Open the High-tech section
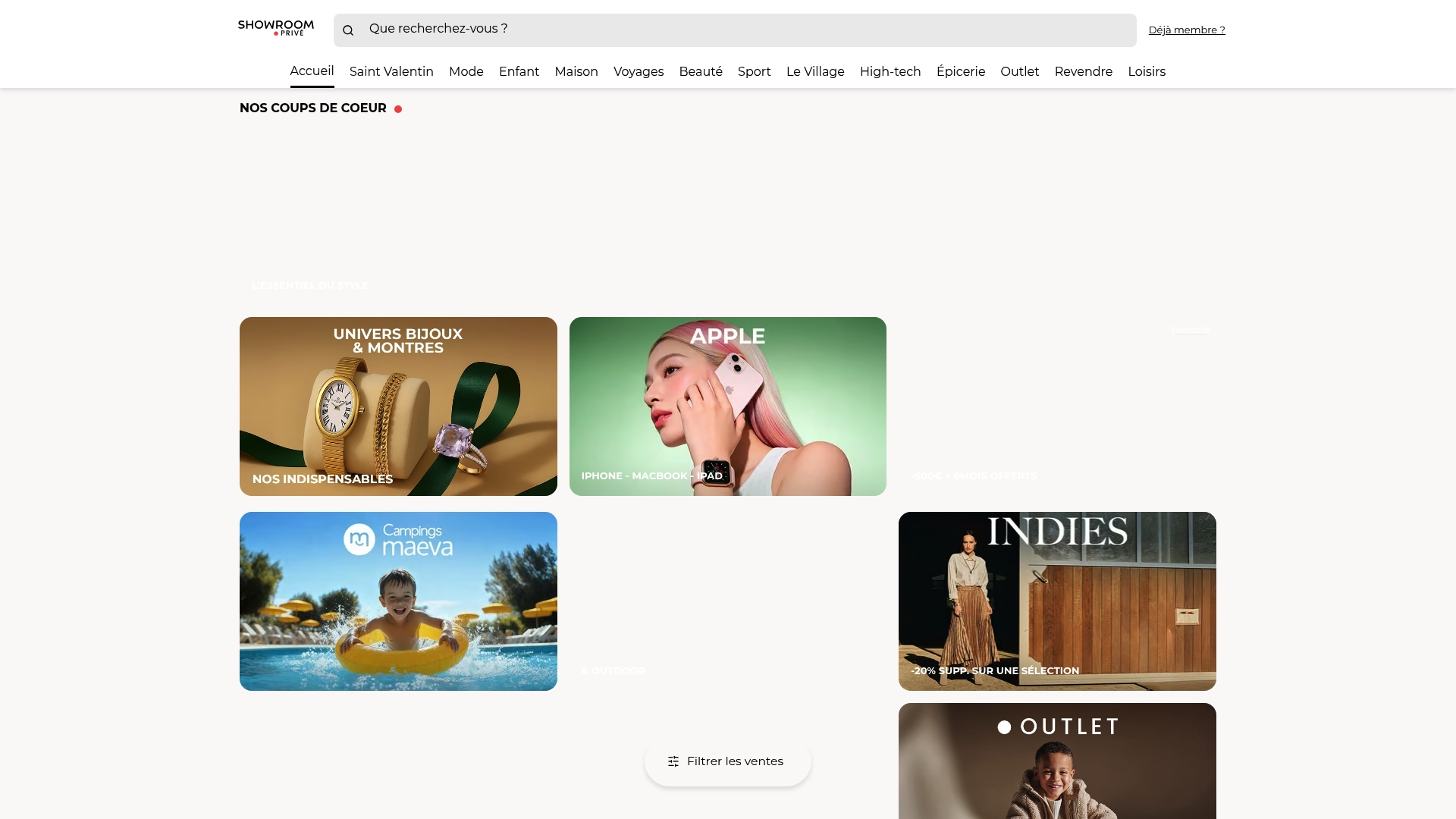The width and height of the screenshot is (1456, 819). point(890,72)
